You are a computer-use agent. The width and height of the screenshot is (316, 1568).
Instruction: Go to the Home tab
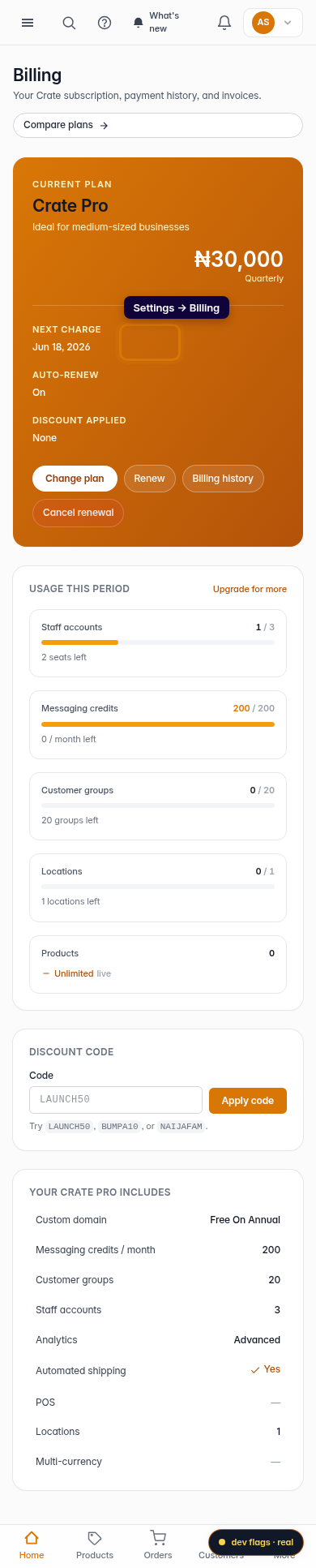pyautogui.click(x=32, y=1545)
